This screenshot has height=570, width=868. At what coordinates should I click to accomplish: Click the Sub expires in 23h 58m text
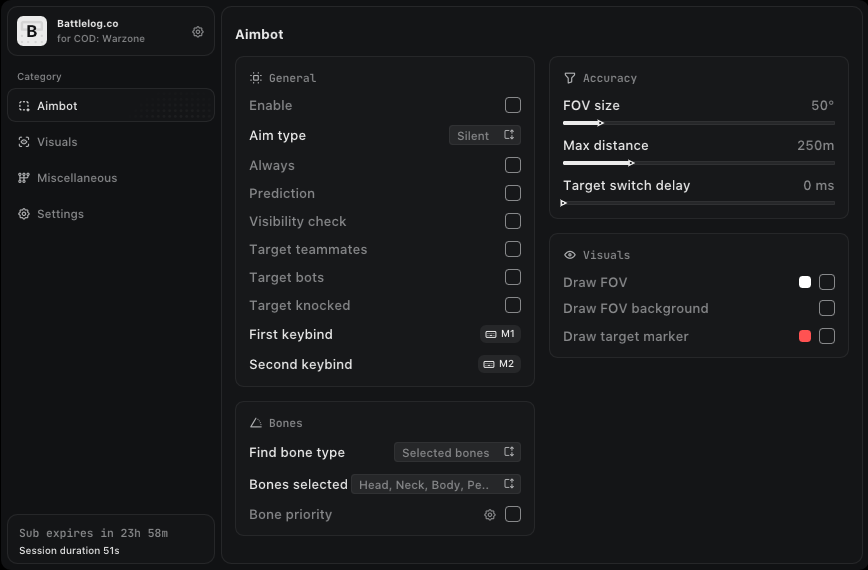tap(94, 533)
